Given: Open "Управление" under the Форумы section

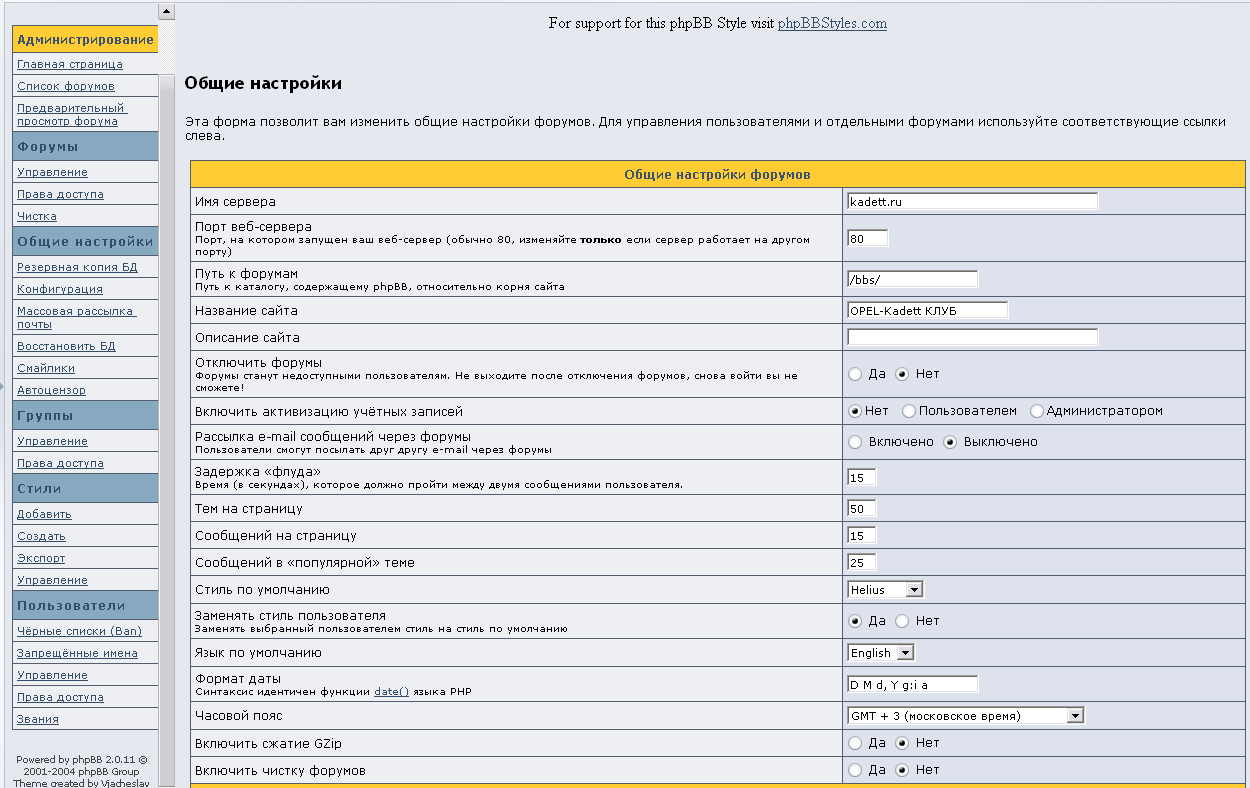Looking at the screenshot, I should click(52, 172).
